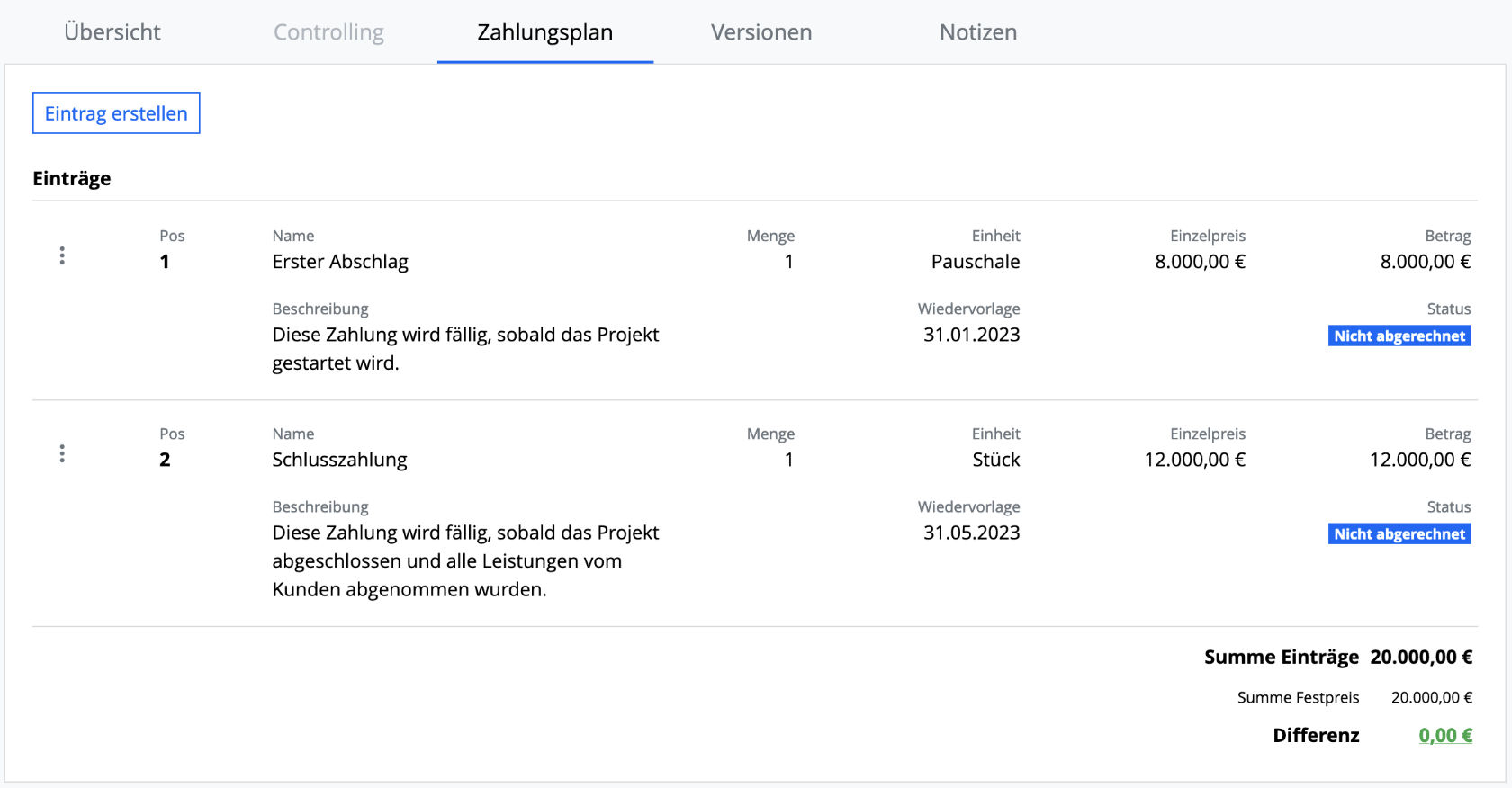The height and width of the screenshot is (788, 1512).
Task: Click the Nicht abgerechnet badge of Erster Abschlag
Action: pos(1399,336)
